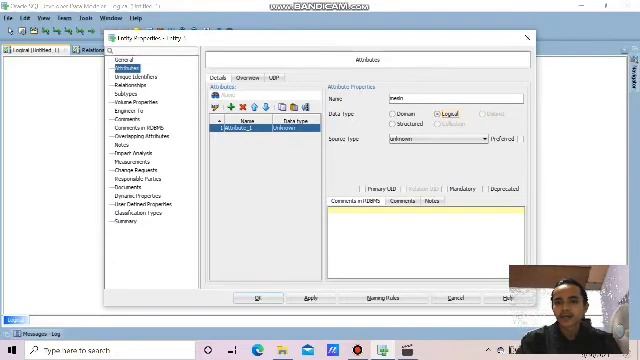
Task: Click the red X remove attribute icon
Action: coord(243,107)
